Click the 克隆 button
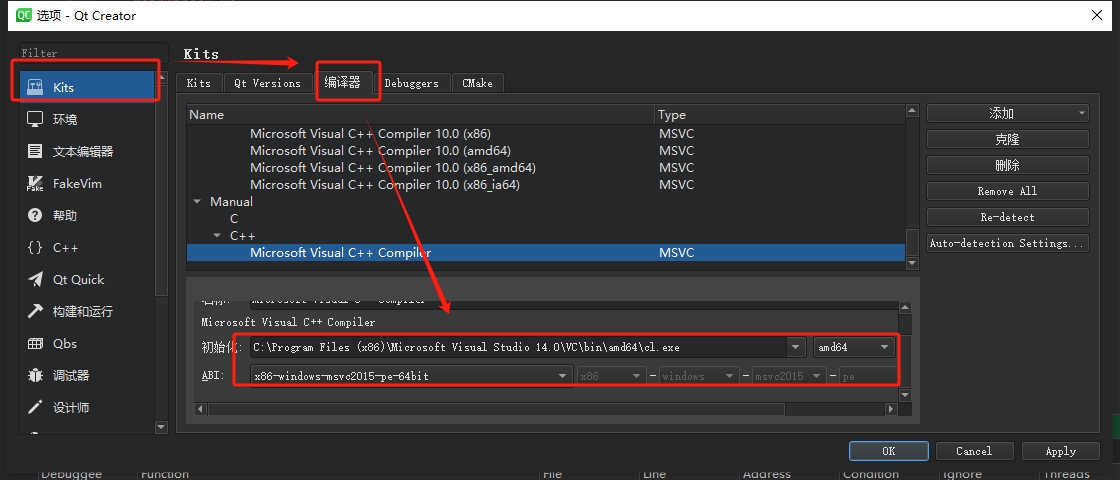Viewport: 1120px width, 480px height. point(1007,139)
